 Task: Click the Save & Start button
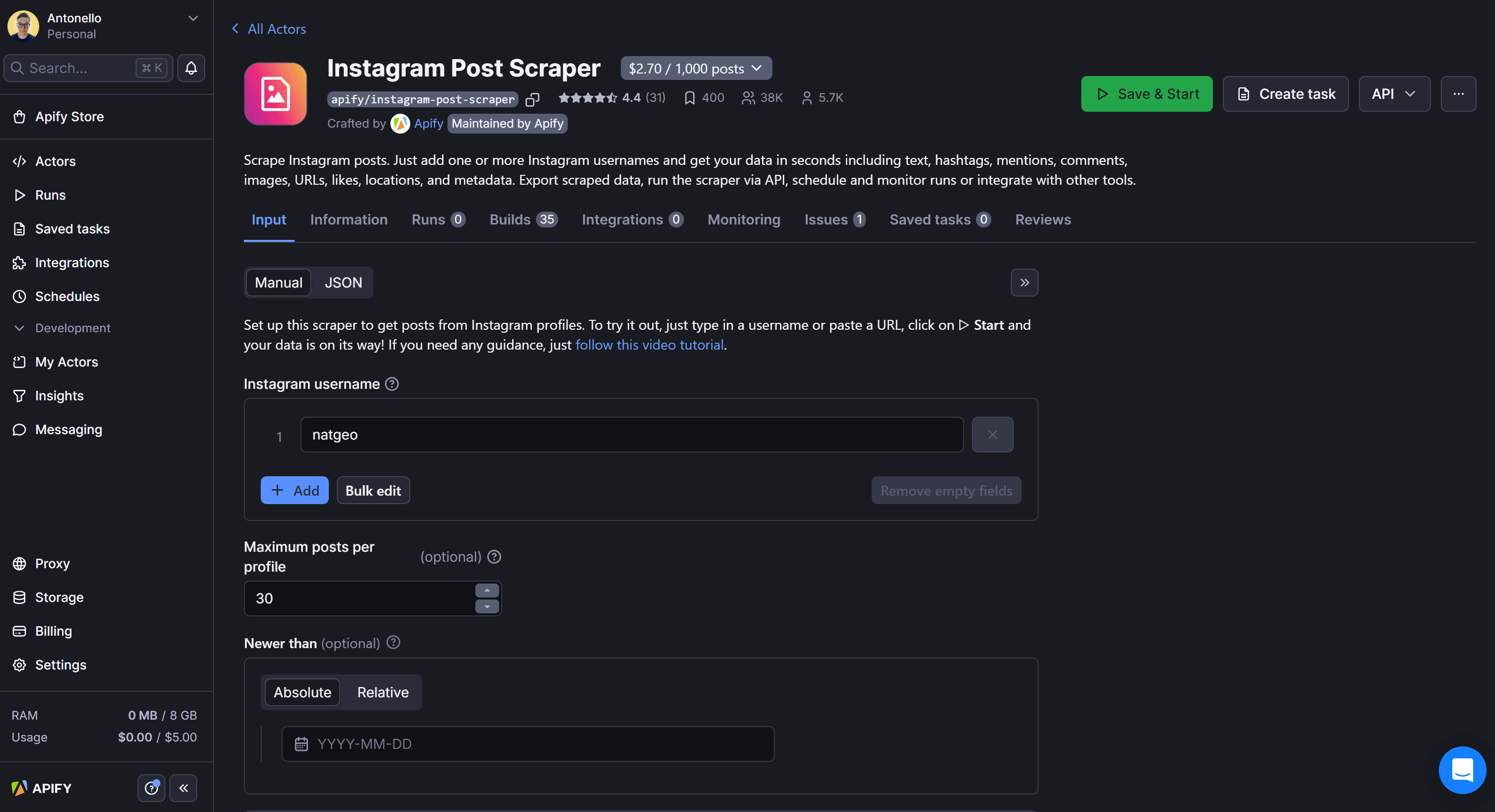click(x=1146, y=93)
